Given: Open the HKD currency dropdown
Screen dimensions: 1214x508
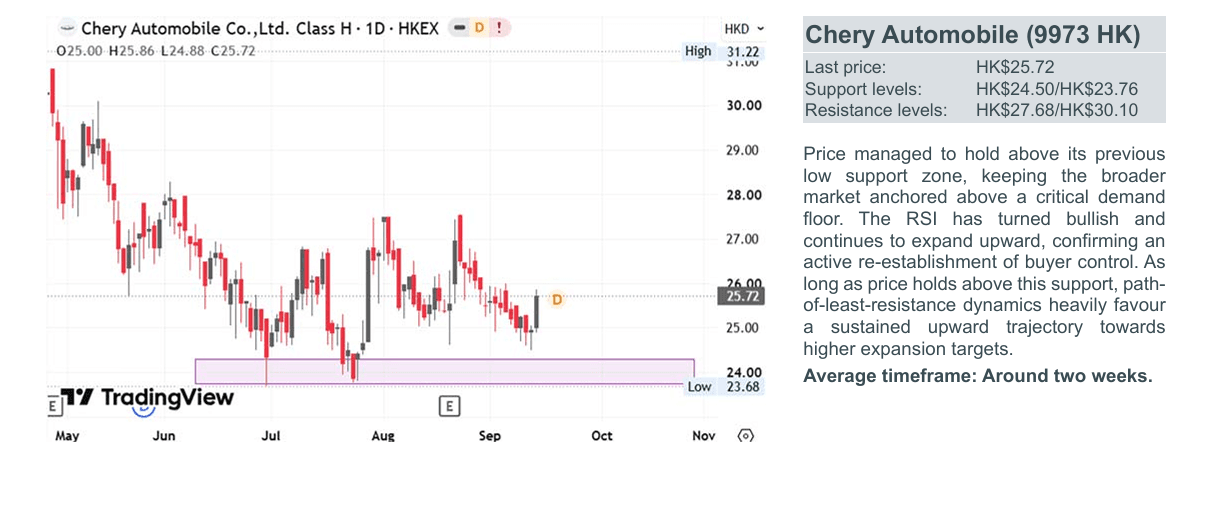Looking at the screenshot, I should [x=744, y=29].
